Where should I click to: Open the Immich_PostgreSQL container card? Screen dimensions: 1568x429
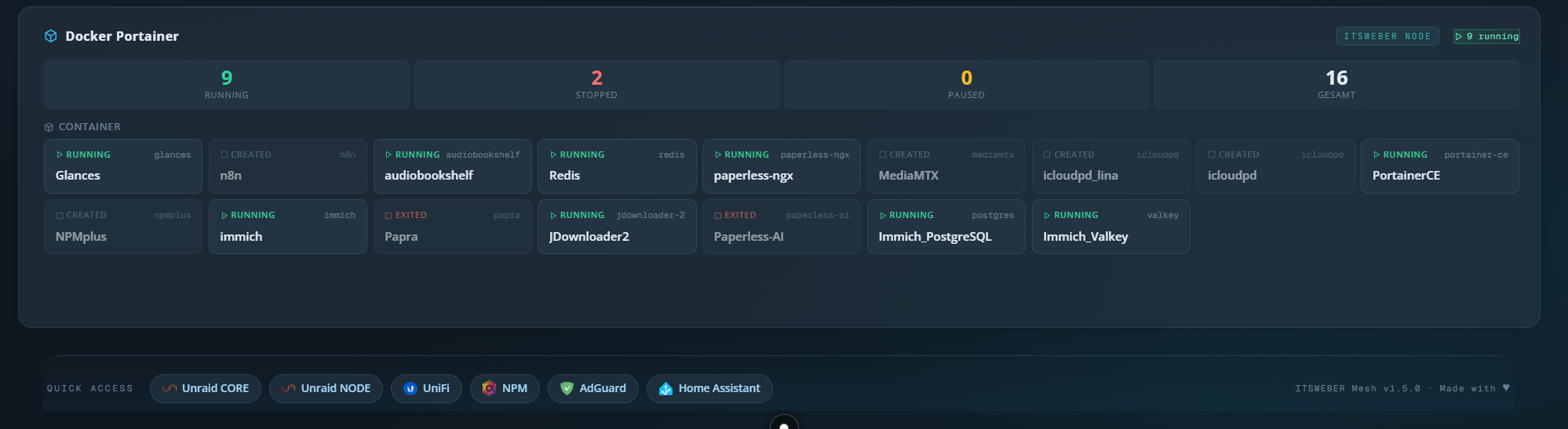(x=946, y=227)
